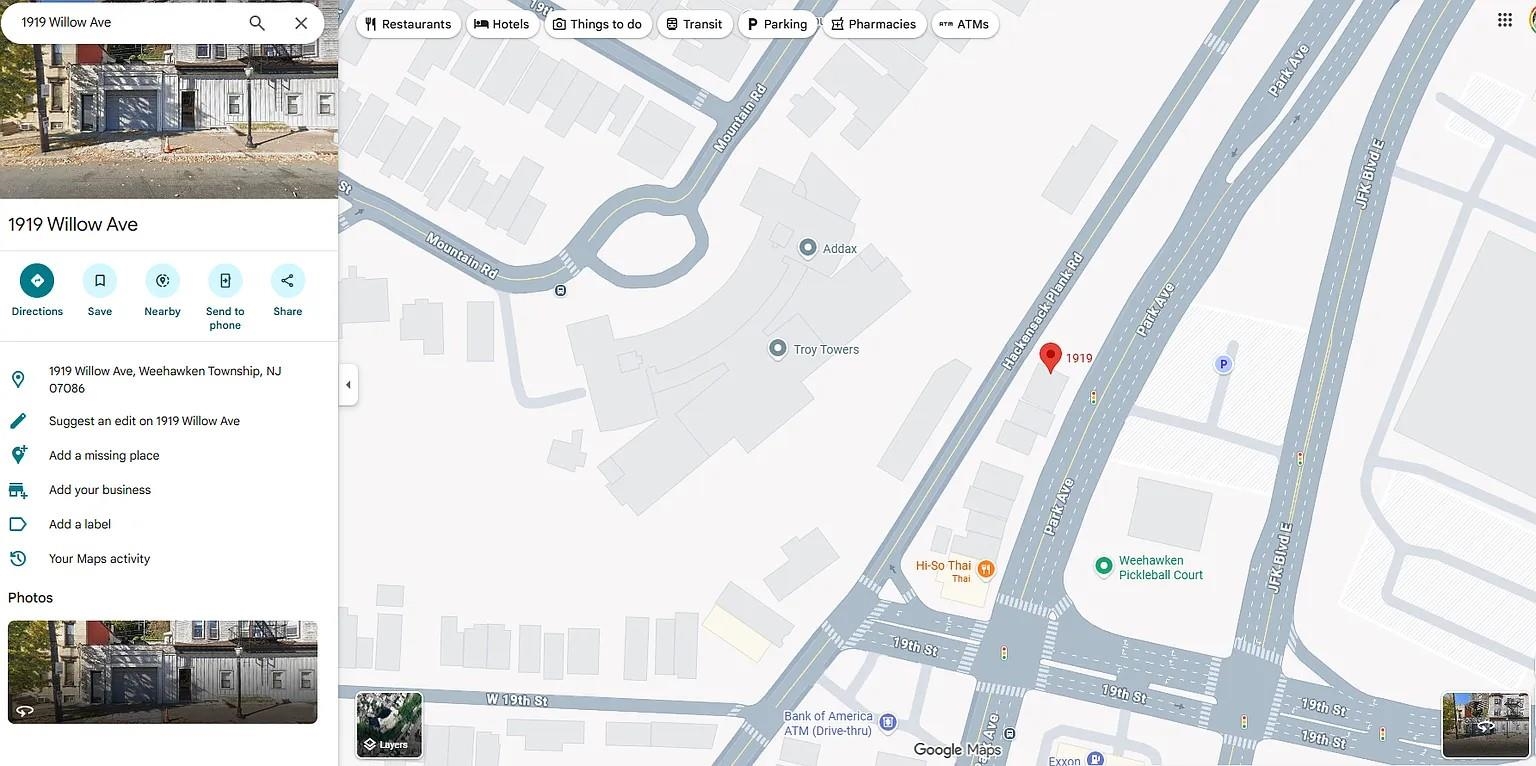Click the Weehawken Pickleball Court marker
The image size is (1536, 766).
[1104, 567]
